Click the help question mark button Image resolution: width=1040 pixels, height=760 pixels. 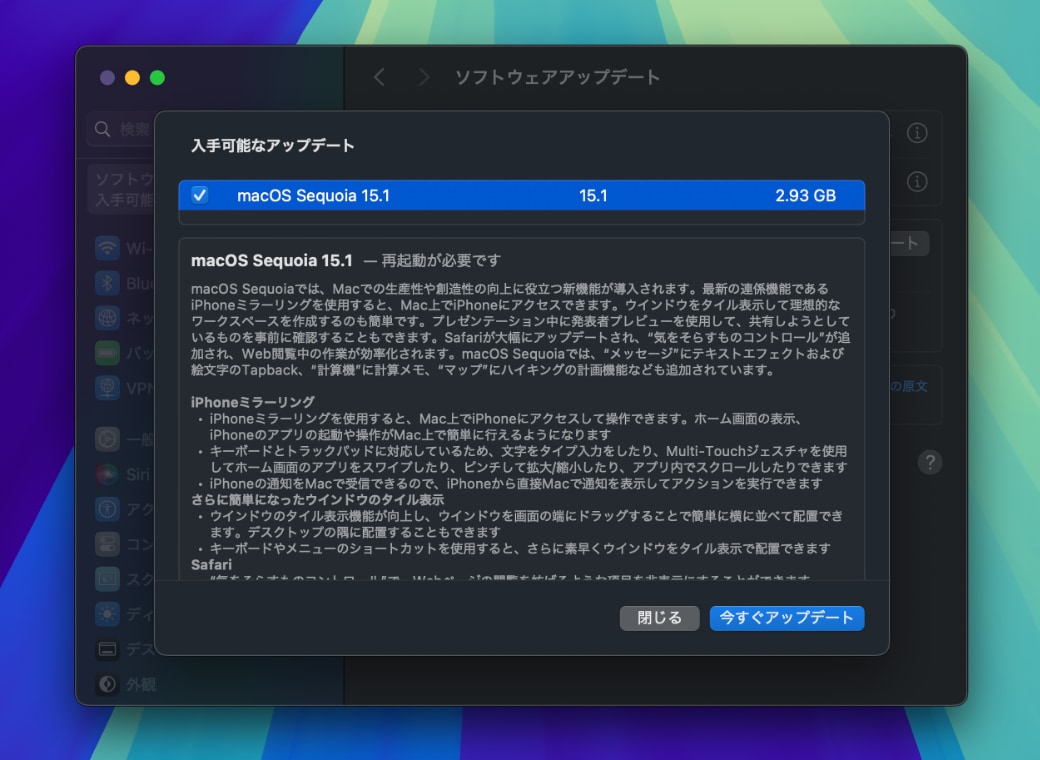(x=930, y=462)
